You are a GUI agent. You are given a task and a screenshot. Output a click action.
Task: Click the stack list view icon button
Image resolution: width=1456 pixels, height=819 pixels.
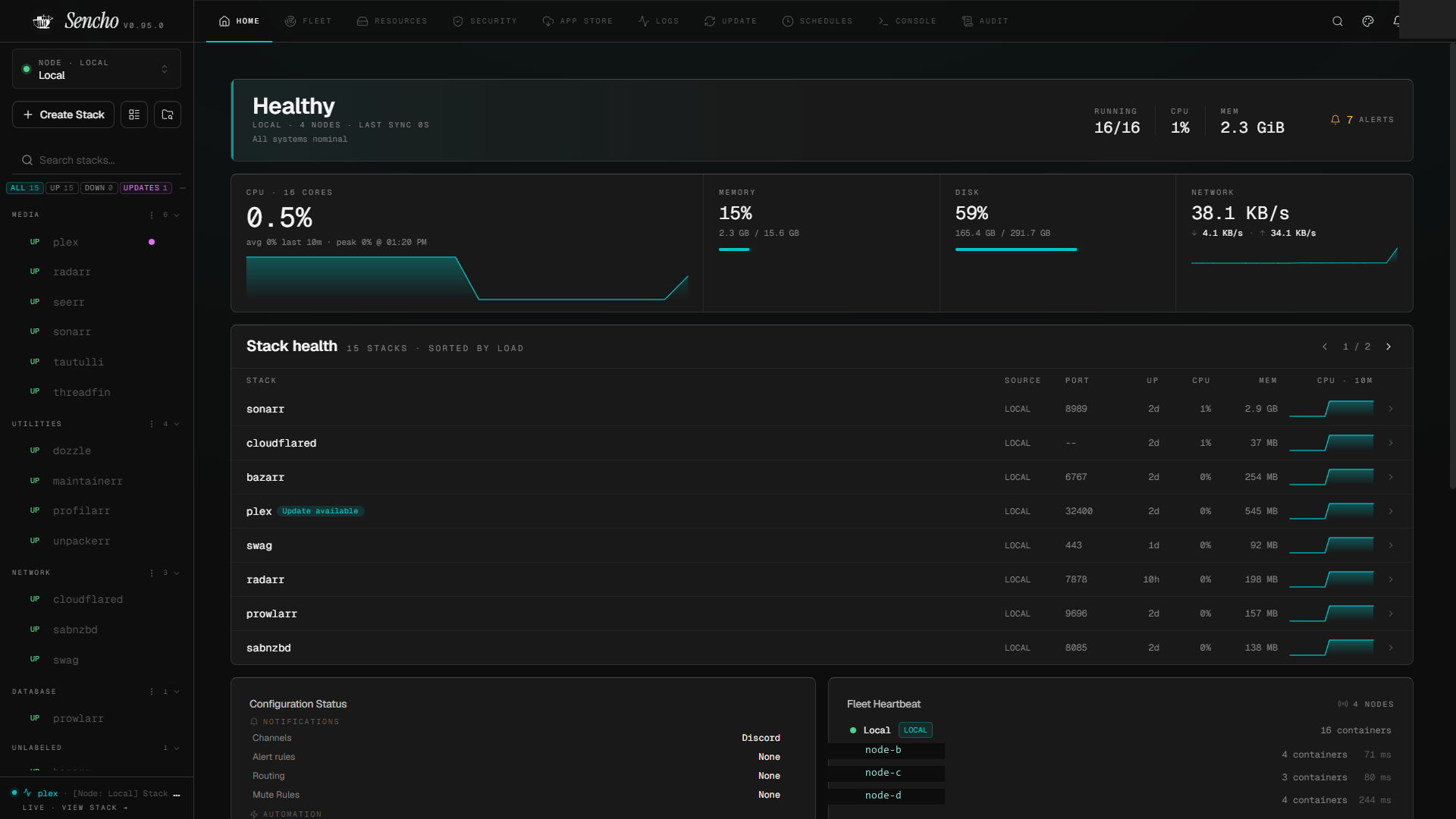click(x=134, y=115)
